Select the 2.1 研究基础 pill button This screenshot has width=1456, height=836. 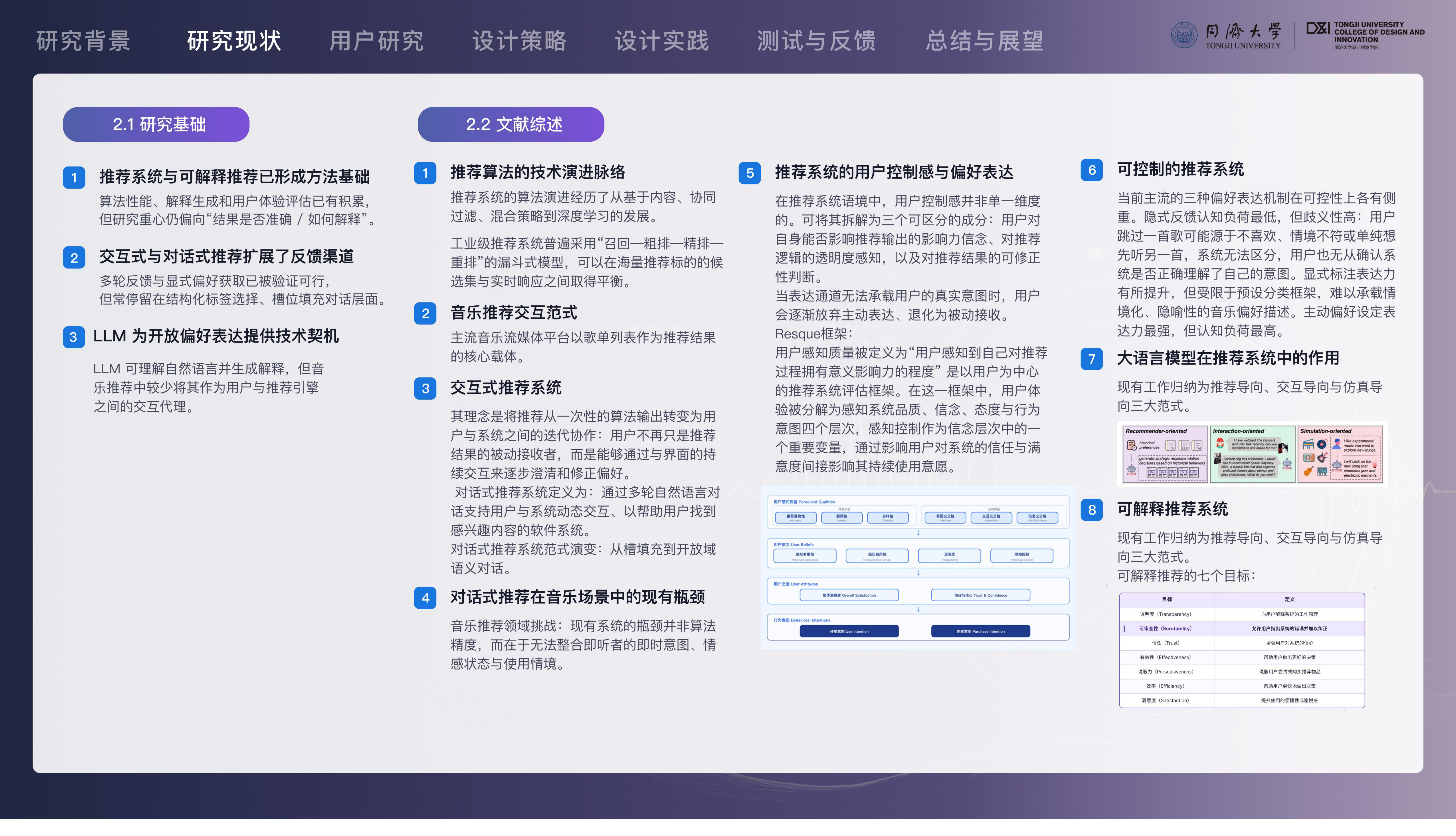click(156, 124)
